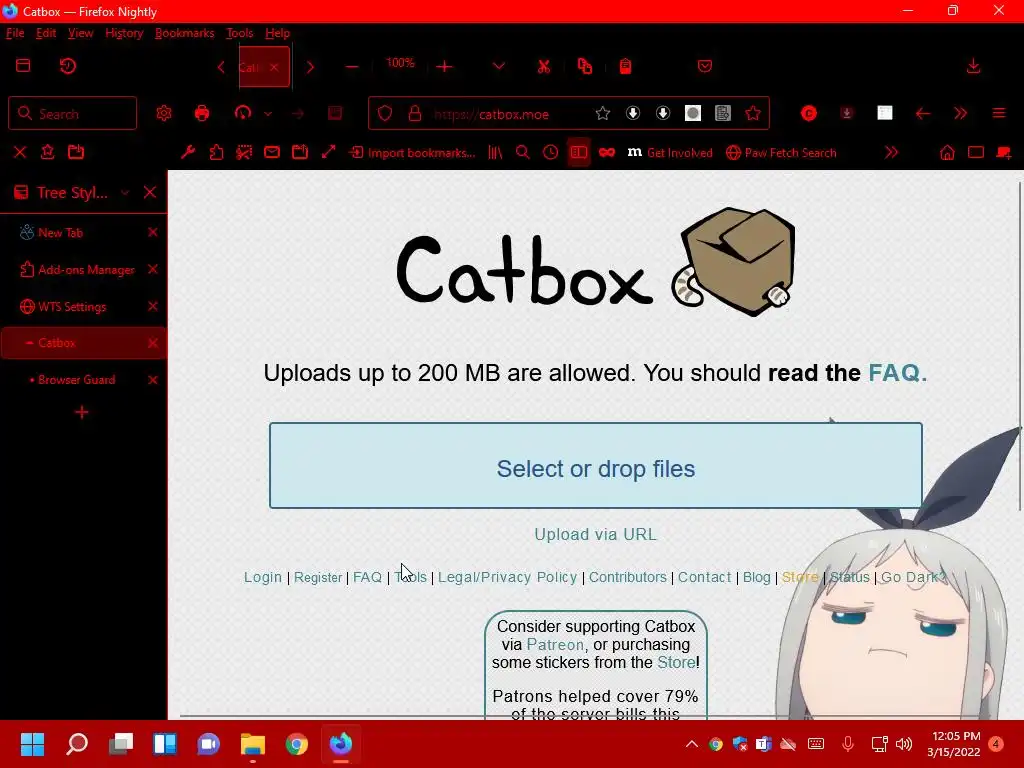Viewport: 1024px width, 768px height.
Task: Click the clock history icon in the bookmarks toolbar
Action: [551, 153]
